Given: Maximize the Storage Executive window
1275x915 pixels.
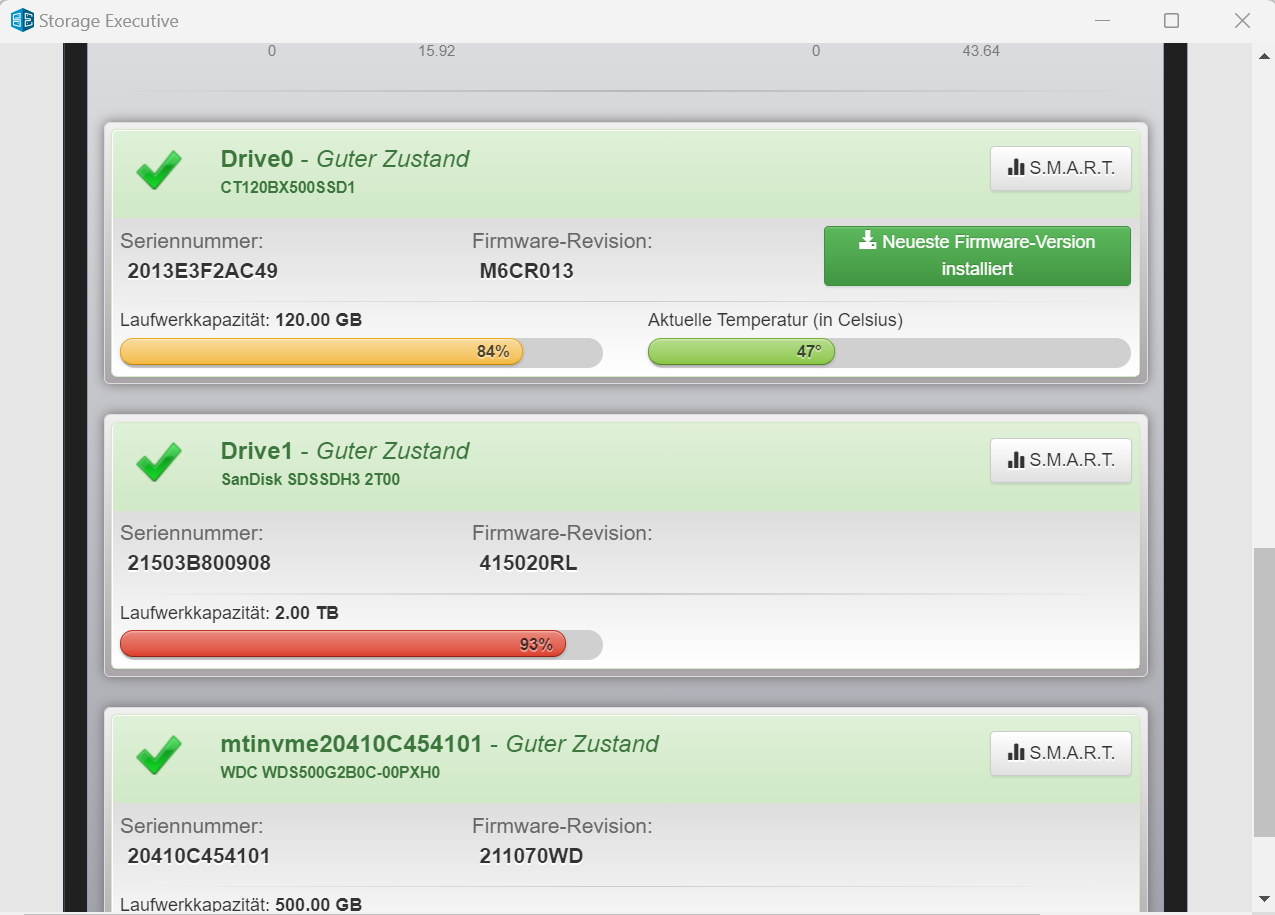Looking at the screenshot, I should [x=1171, y=20].
